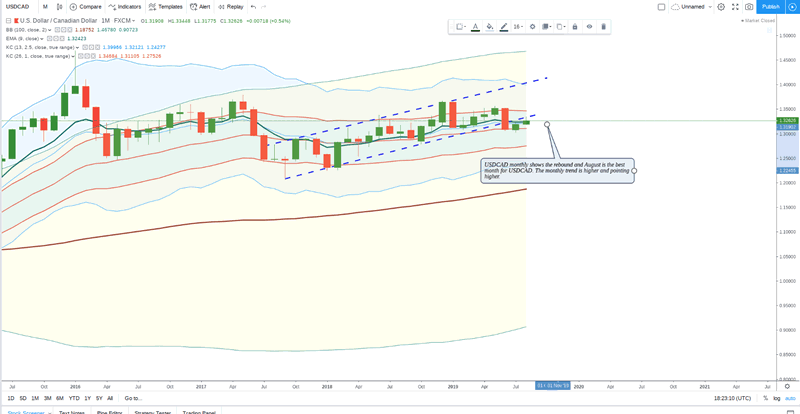800x414 pixels.
Task: Click the Compare button
Action: tap(86, 6)
